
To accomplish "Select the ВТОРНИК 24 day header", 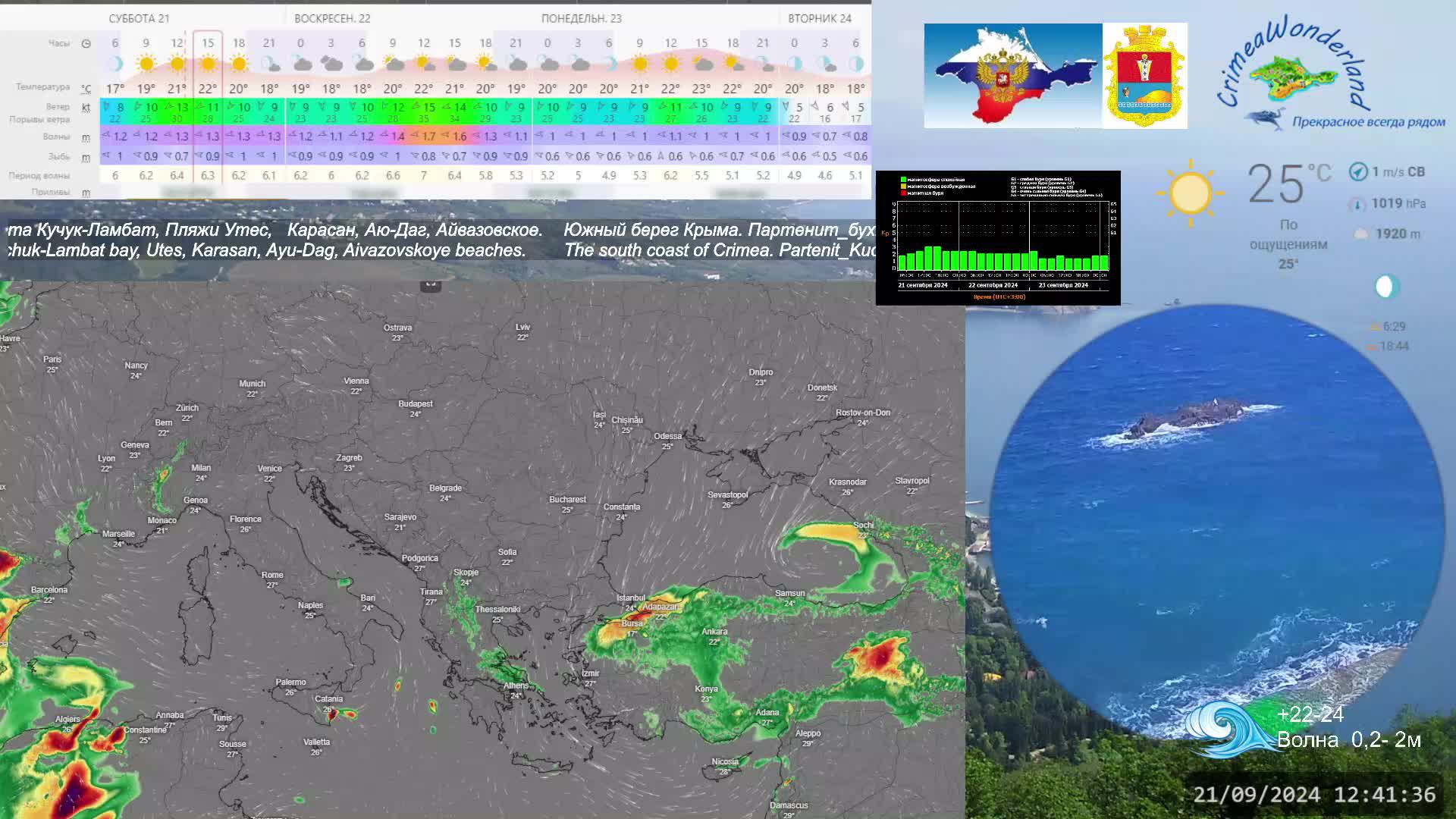I will (x=820, y=18).
